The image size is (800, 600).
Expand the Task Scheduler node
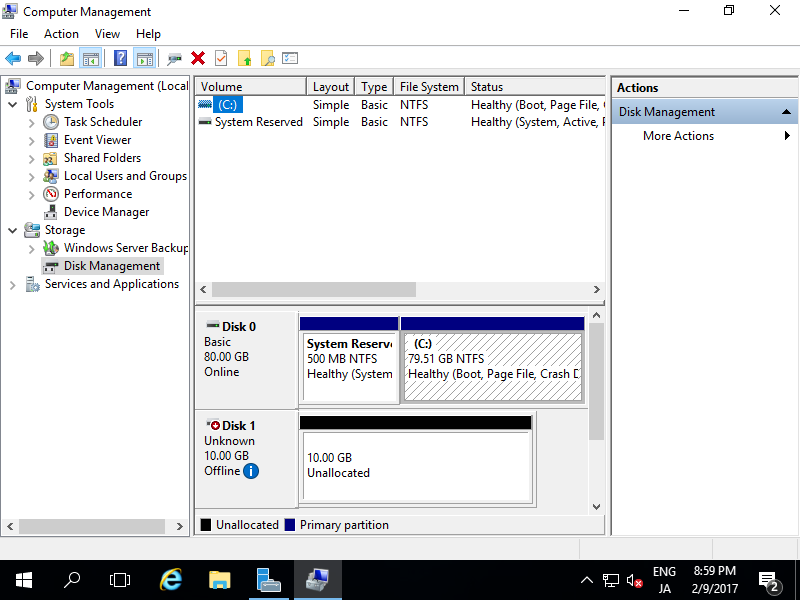[x=32, y=123]
